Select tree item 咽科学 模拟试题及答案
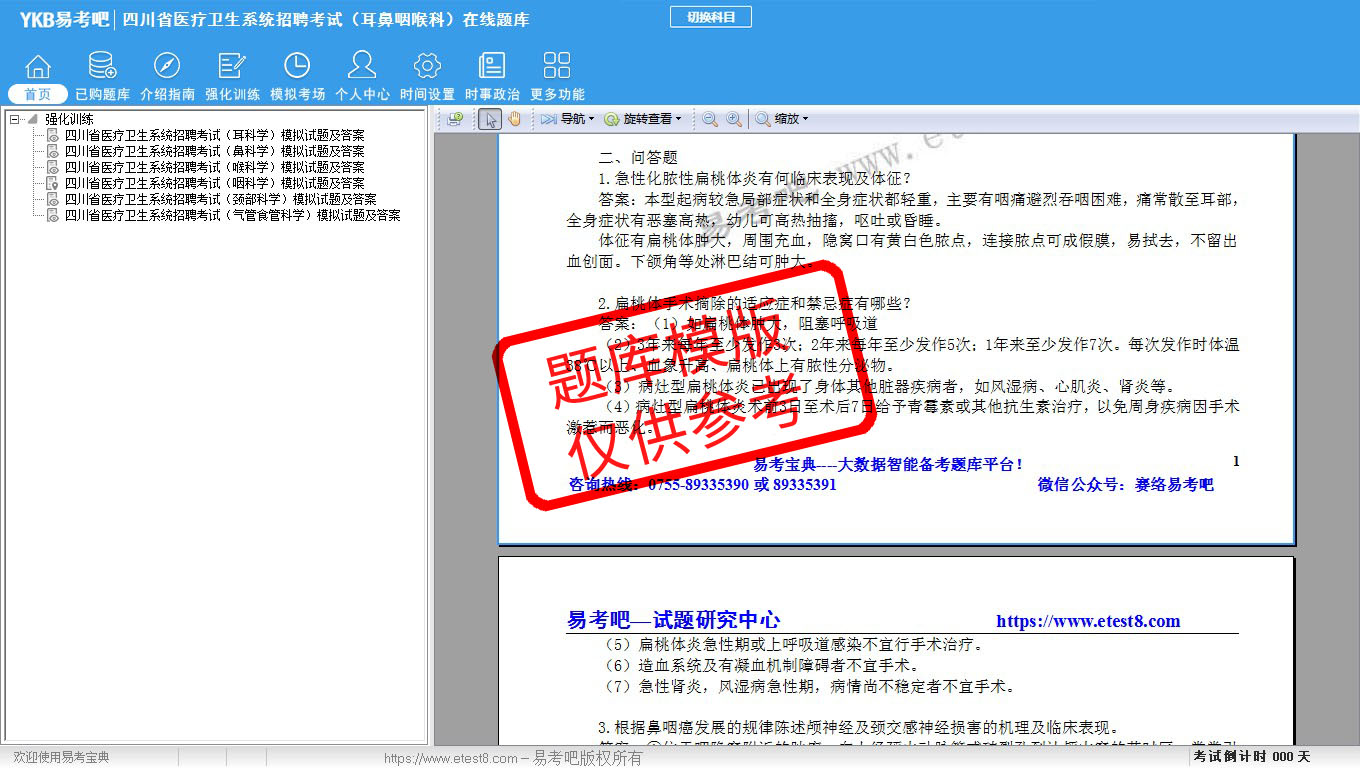Screen dimensions: 1360x768 click(x=214, y=183)
